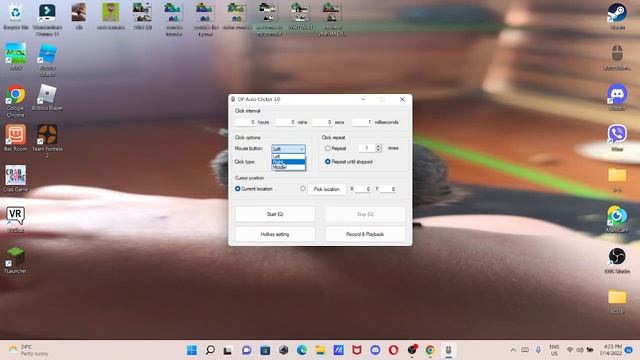Viewport: 640px width, 360px height.
Task: Click the Y coordinate field
Action: 388,189
